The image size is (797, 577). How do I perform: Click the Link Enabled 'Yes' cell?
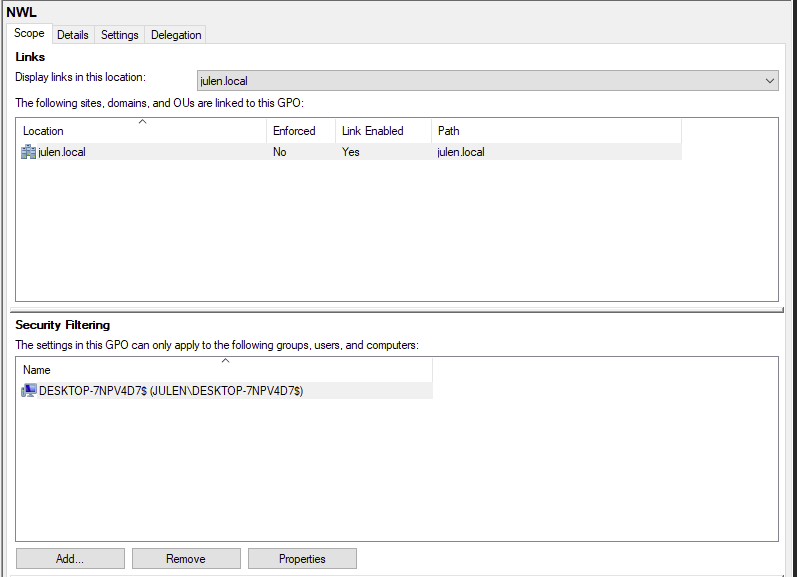(x=351, y=152)
